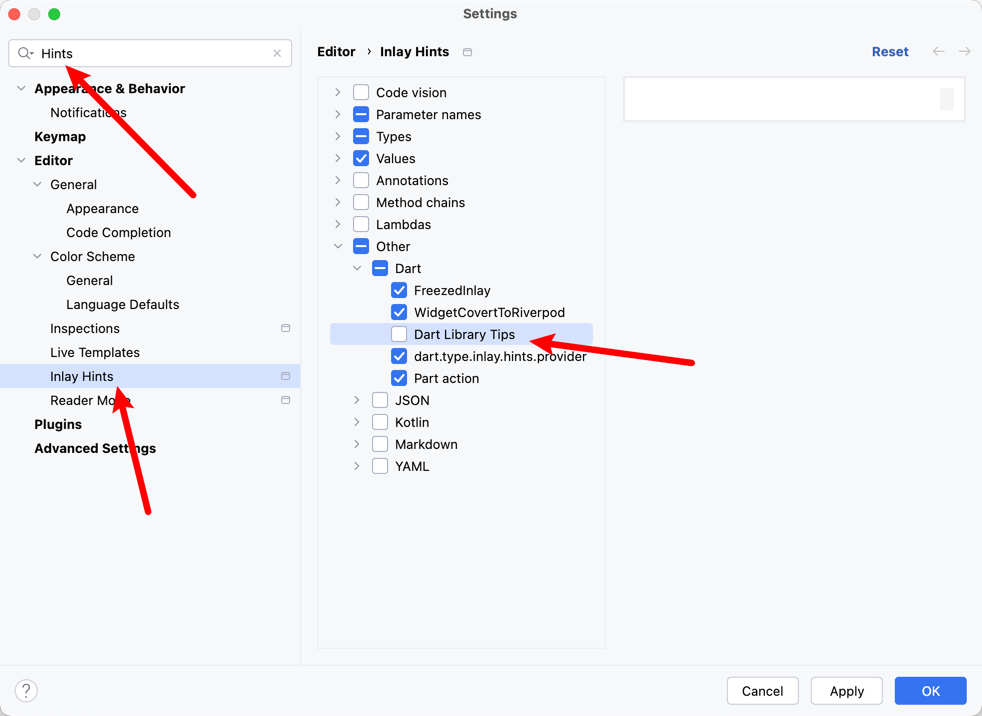Viewport: 982px width, 716px height.
Task: Click the search magnifier icon
Action: [x=25, y=53]
